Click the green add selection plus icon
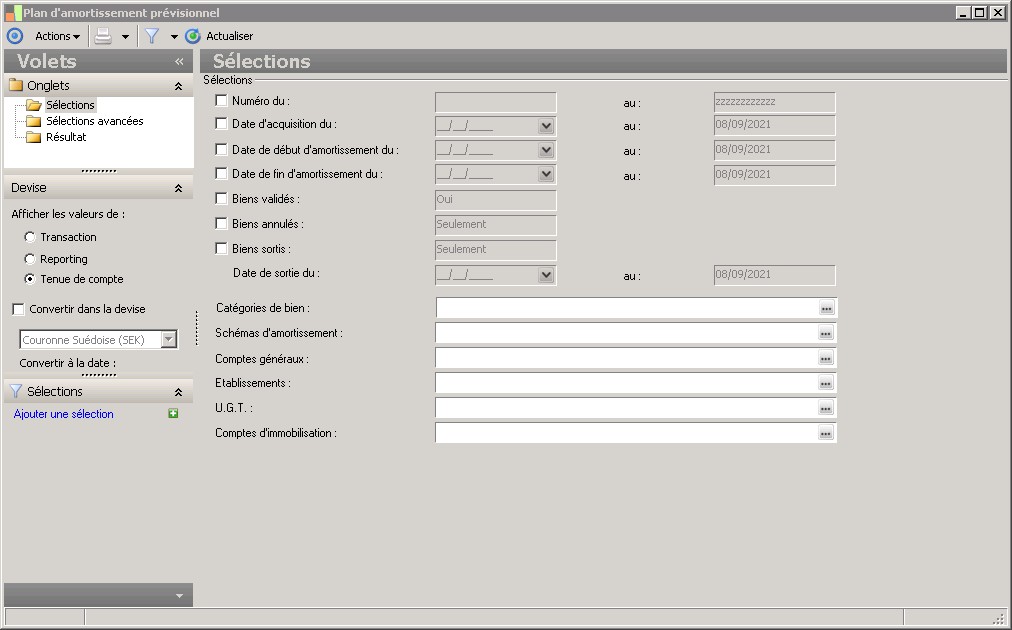The image size is (1012, 630). 173,413
